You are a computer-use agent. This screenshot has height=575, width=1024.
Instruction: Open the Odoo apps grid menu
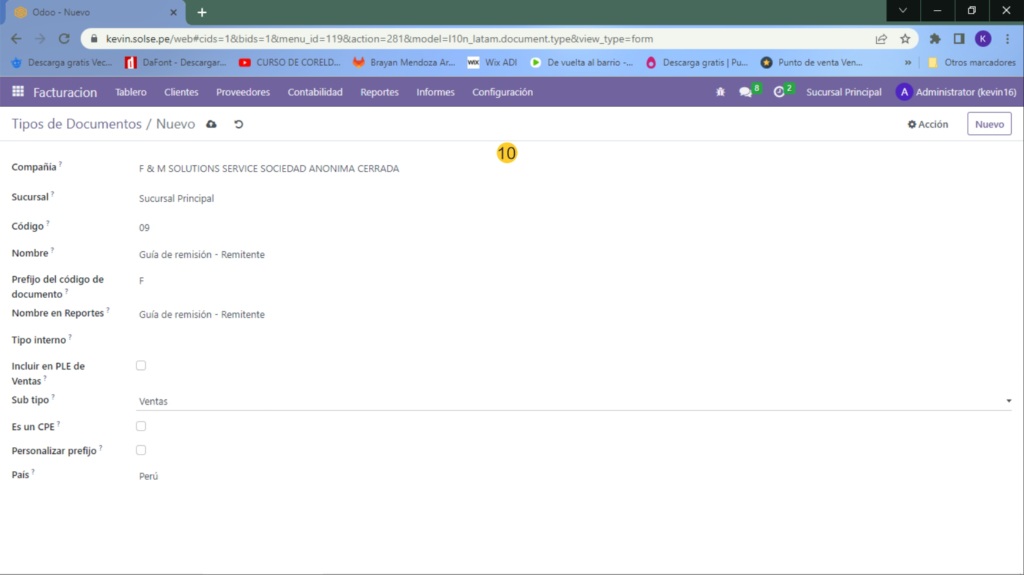(18, 92)
